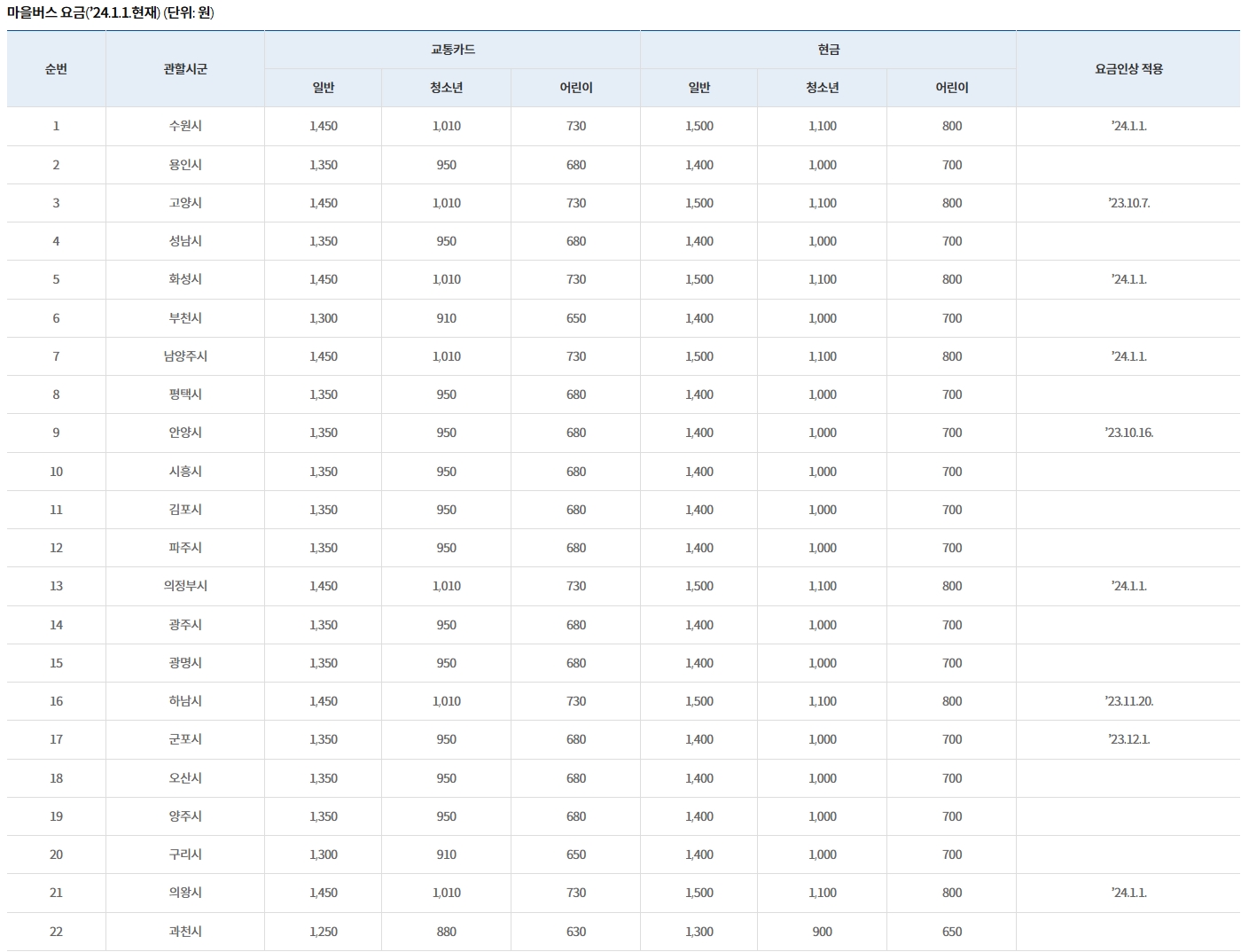1249x952 pixels.
Task: Click the '24.1.1. date in 의정부시 row
Action: pyautogui.click(x=1128, y=586)
